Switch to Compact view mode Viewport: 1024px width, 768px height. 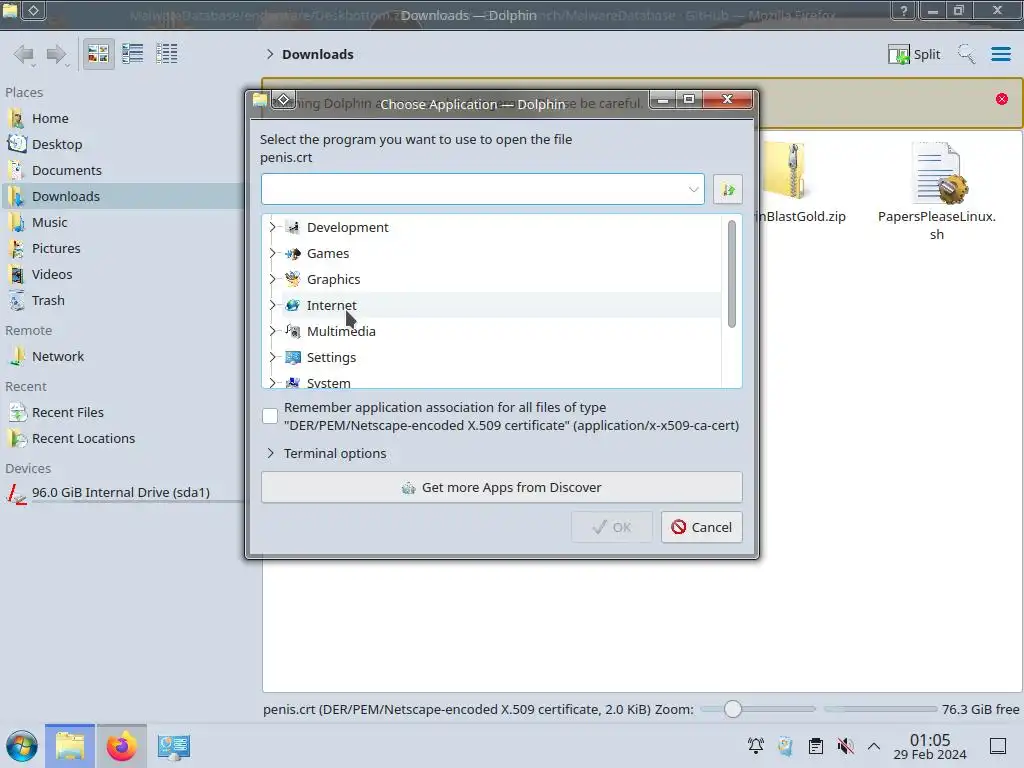click(133, 54)
